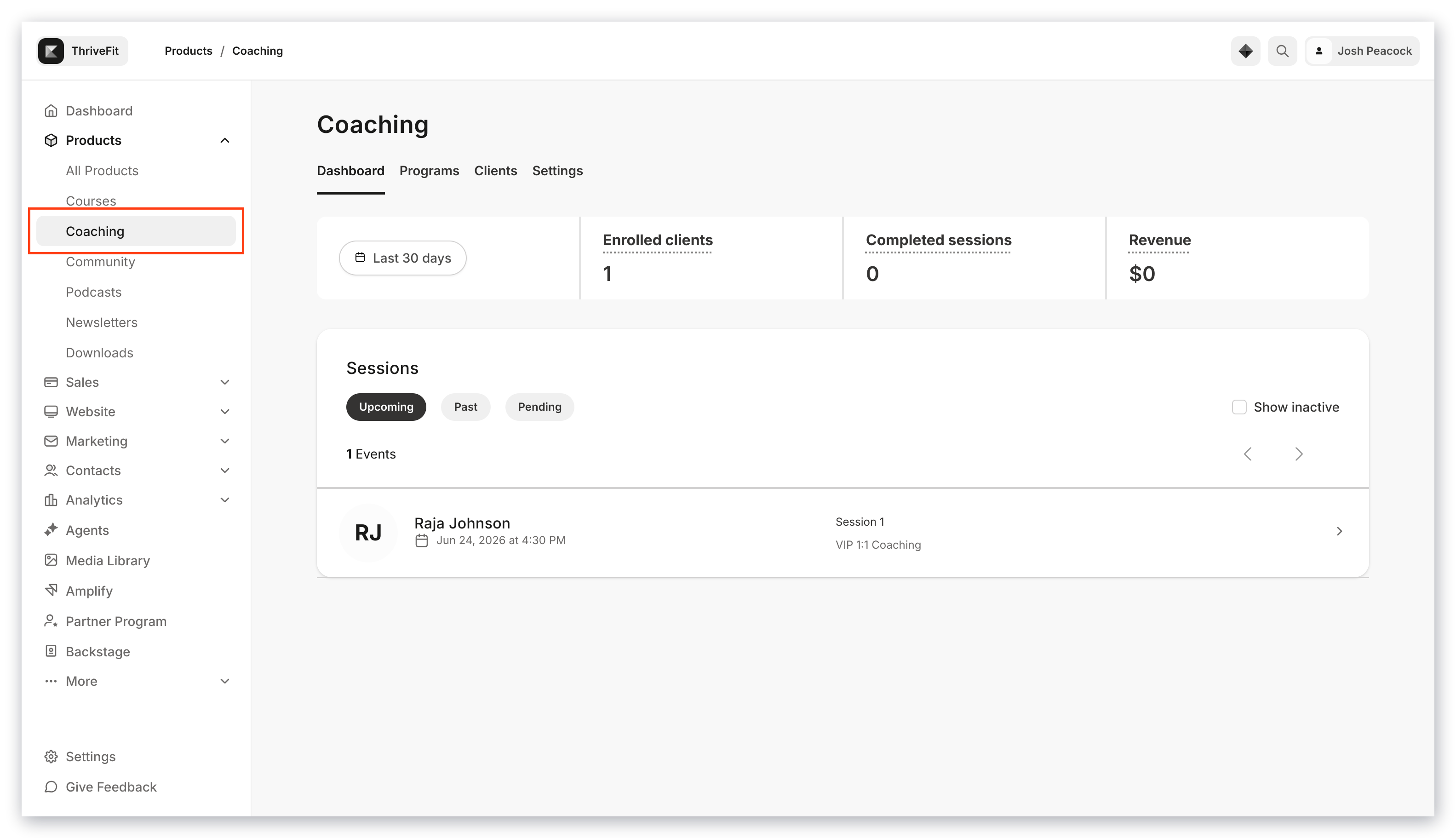
Task: Switch to the Clients tab
Action: coord(495,171)
